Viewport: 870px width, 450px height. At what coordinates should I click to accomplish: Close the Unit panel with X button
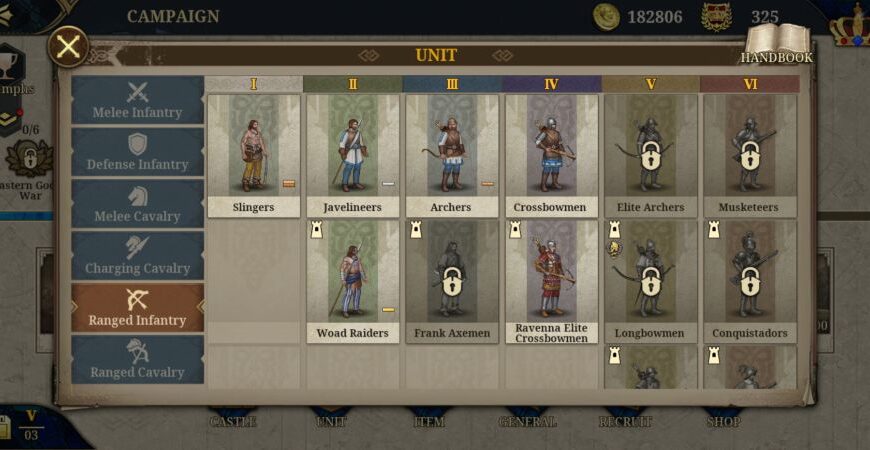point(68,47)
